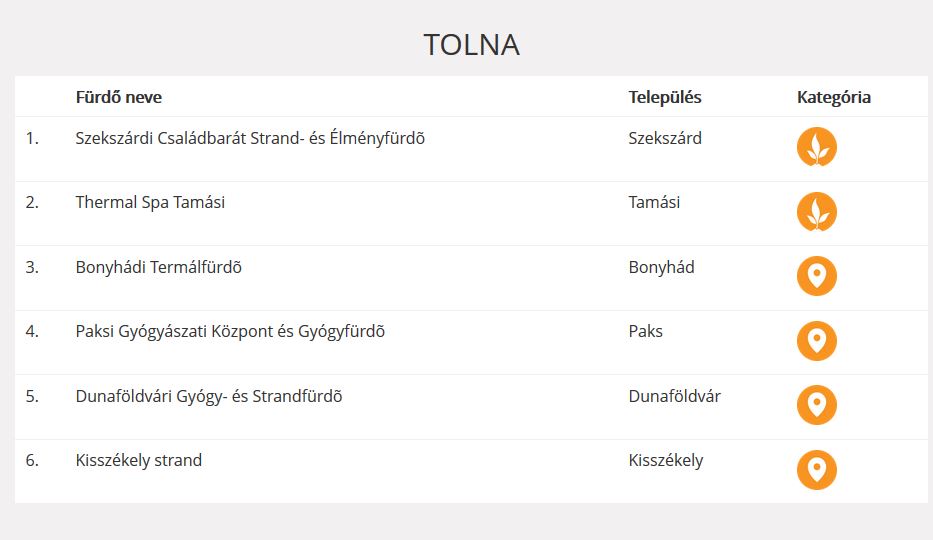Image resolution: width=933 pixels, height=540 pixels.
Task: Open Paksi Gyógyászati Központ és Gyógyfürdő
Action: 230,331
